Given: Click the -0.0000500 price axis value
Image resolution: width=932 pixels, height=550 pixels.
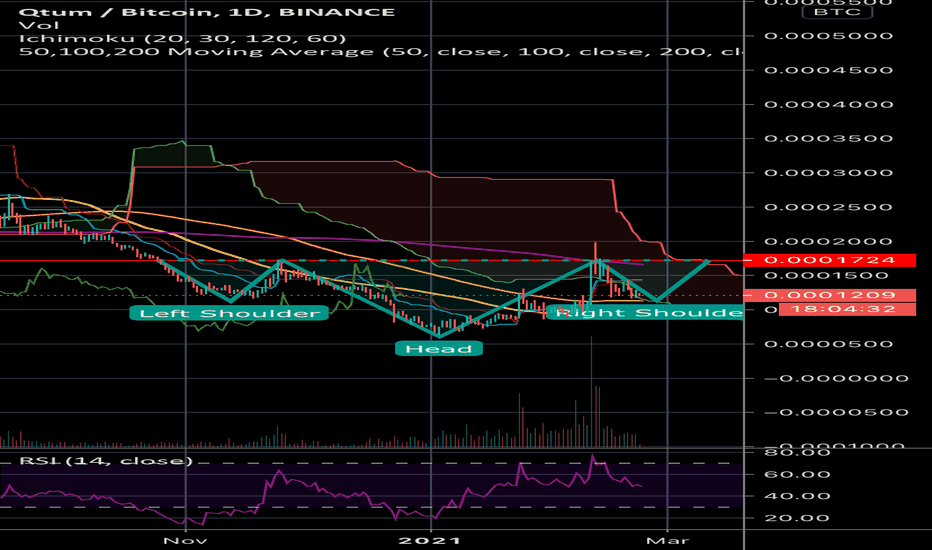Looking at the screenshot, I should click(x=836, y=412).
